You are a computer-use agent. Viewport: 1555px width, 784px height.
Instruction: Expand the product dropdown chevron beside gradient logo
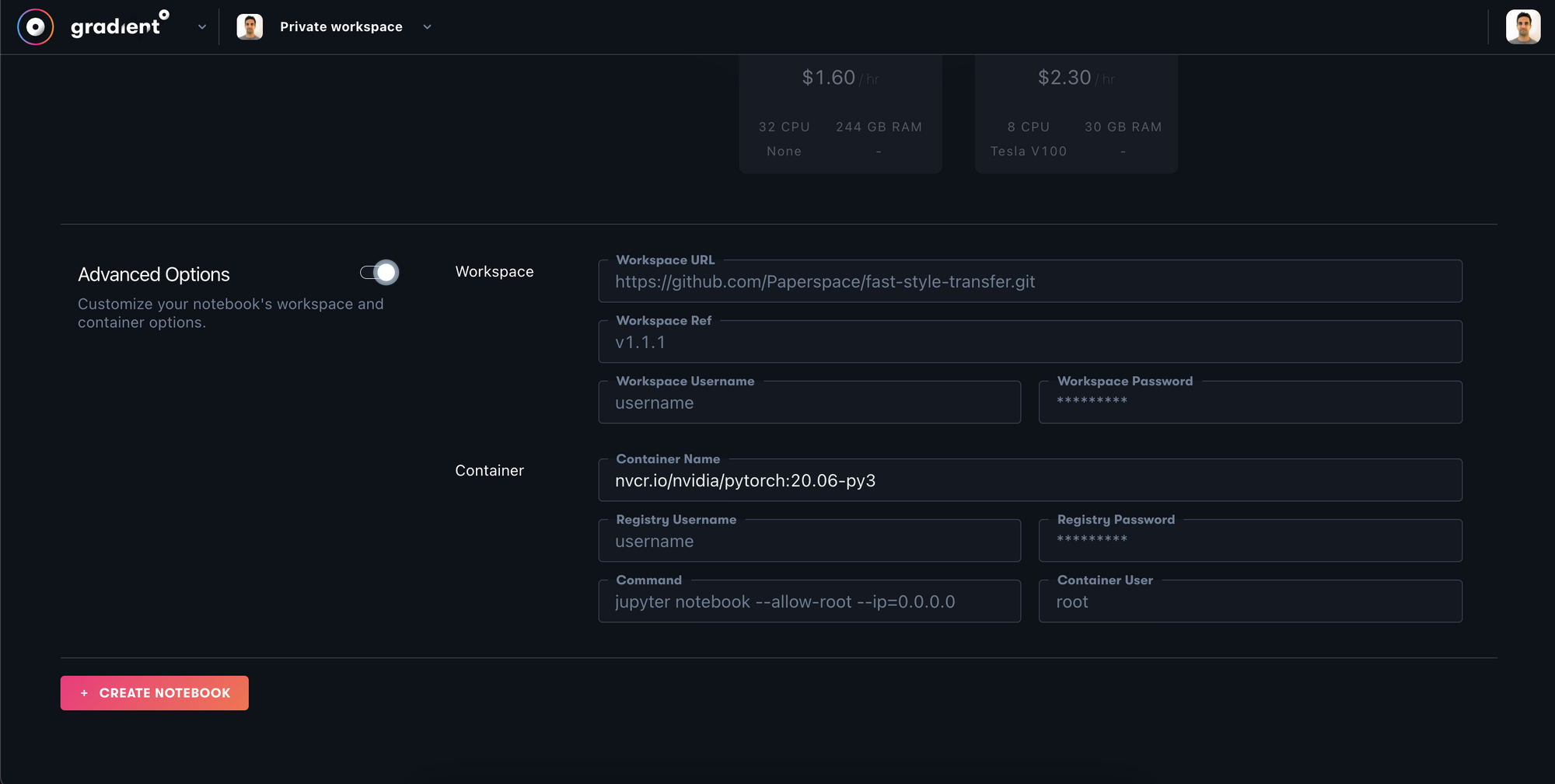coord(202,27)
